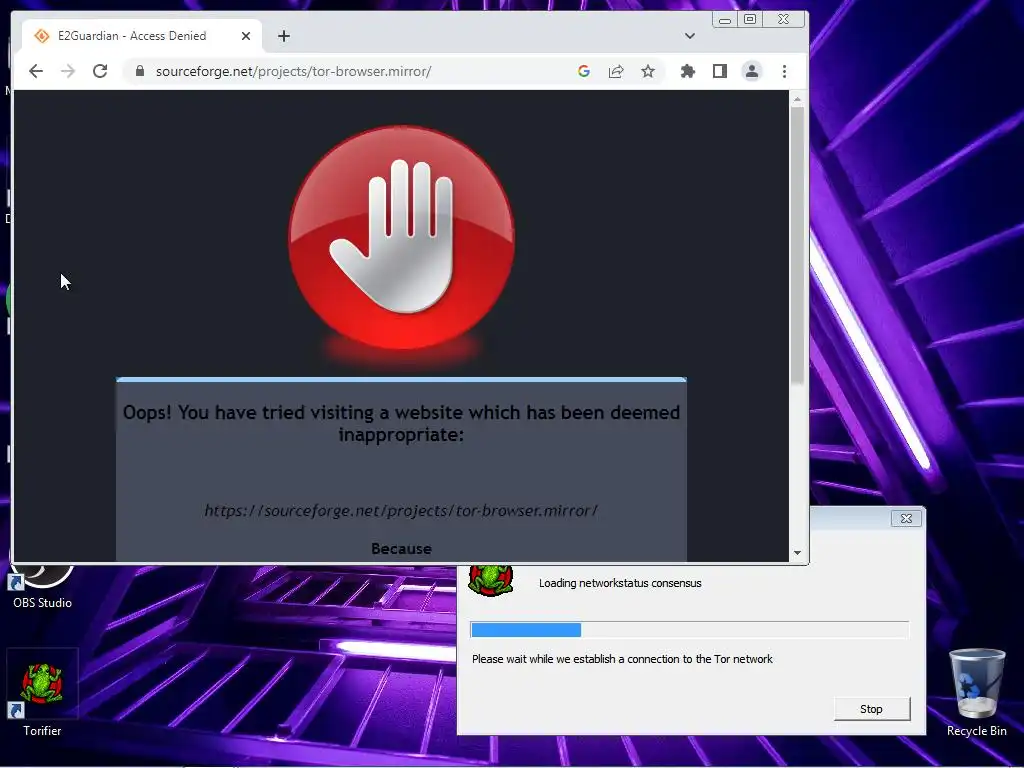This screenshot has height=768, width=1024.
Task: Expand the tab search chevron
Action: [690, 36]
